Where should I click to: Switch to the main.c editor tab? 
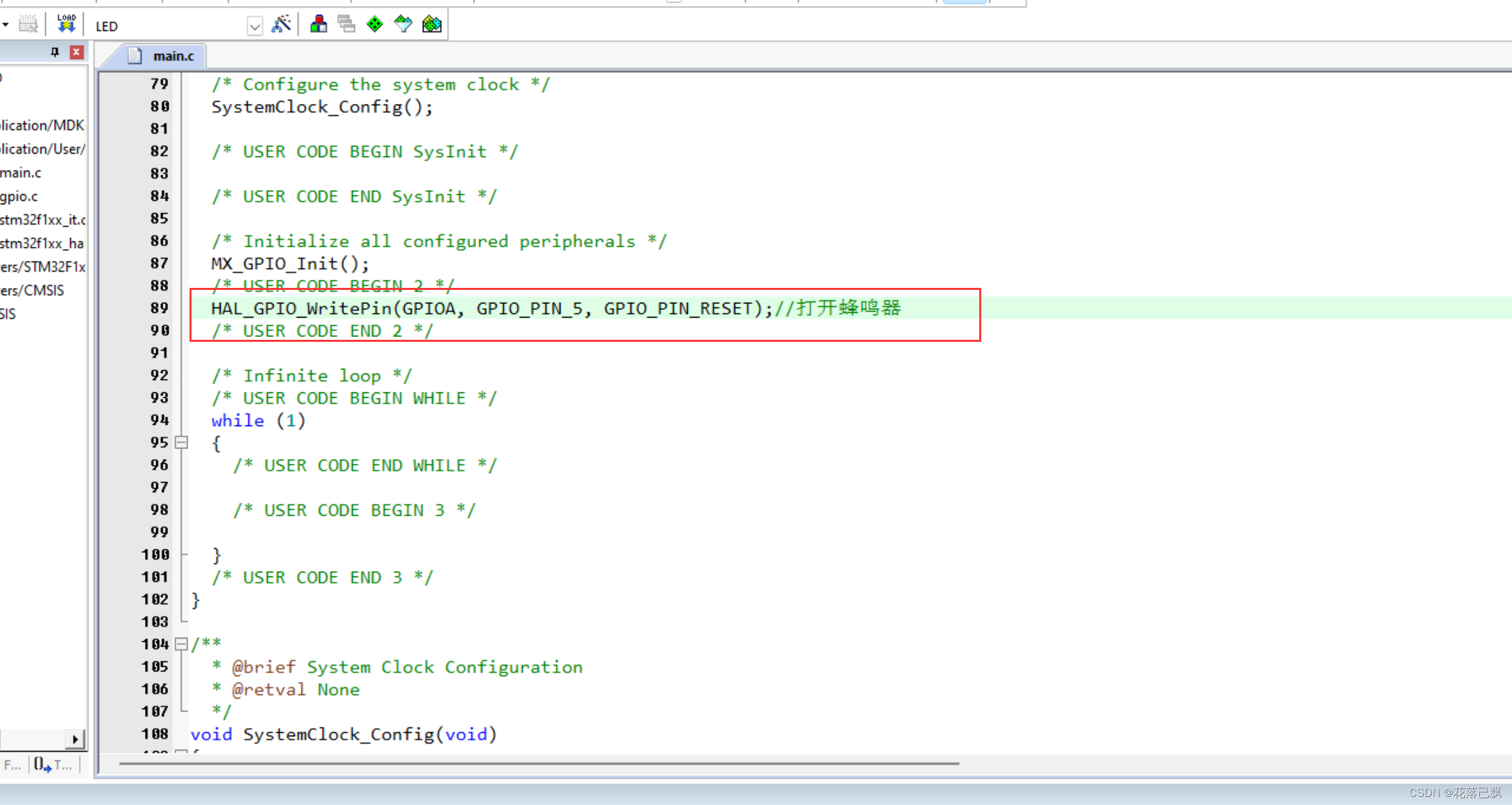coord(173,55)
